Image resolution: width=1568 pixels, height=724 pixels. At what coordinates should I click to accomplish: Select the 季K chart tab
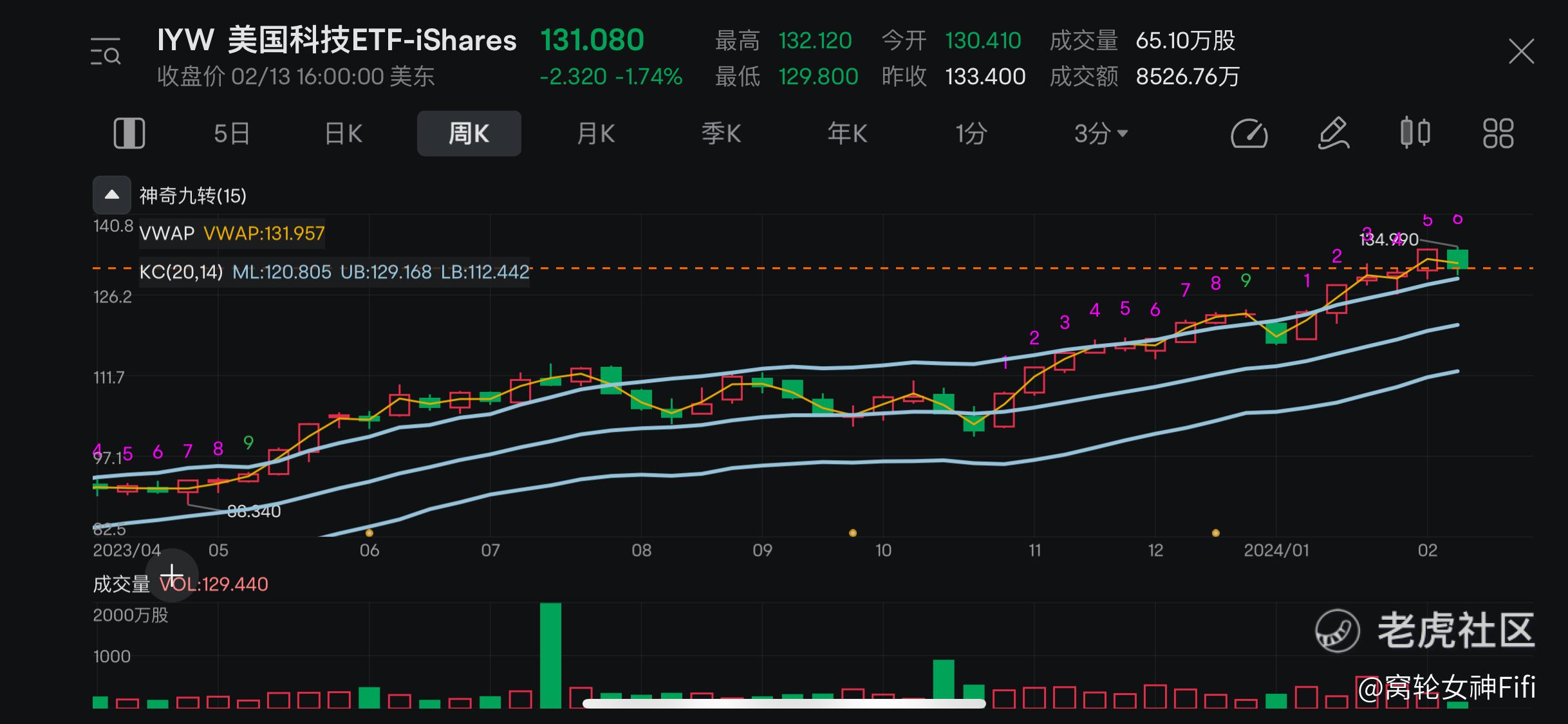721,134
